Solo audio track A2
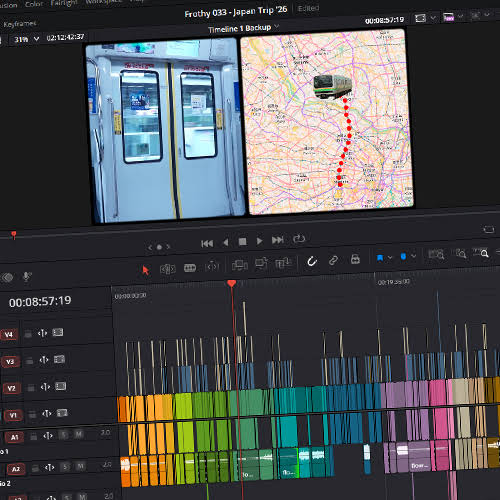The width and height of the screenshot is (500, 500). (x=66, y=467)
